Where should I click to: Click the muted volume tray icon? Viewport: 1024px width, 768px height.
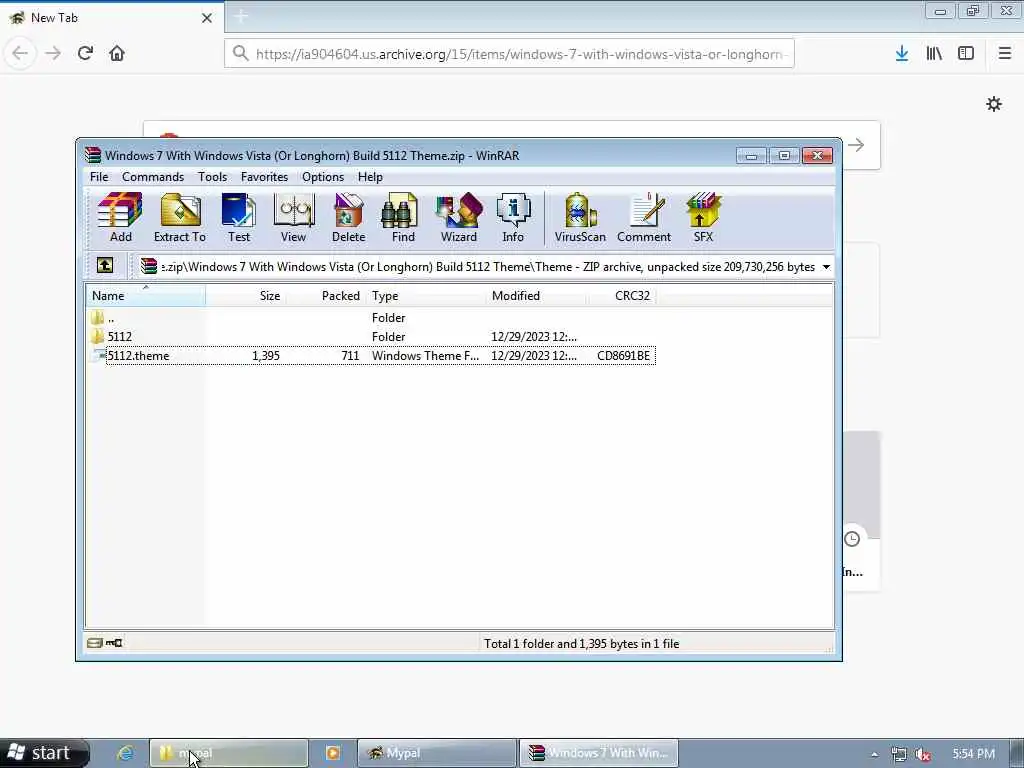click(922, 754)
